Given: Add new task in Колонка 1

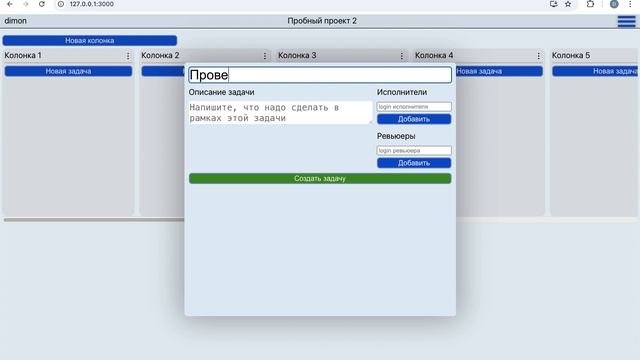Looking at the screenshot, I should pos(68,71).
